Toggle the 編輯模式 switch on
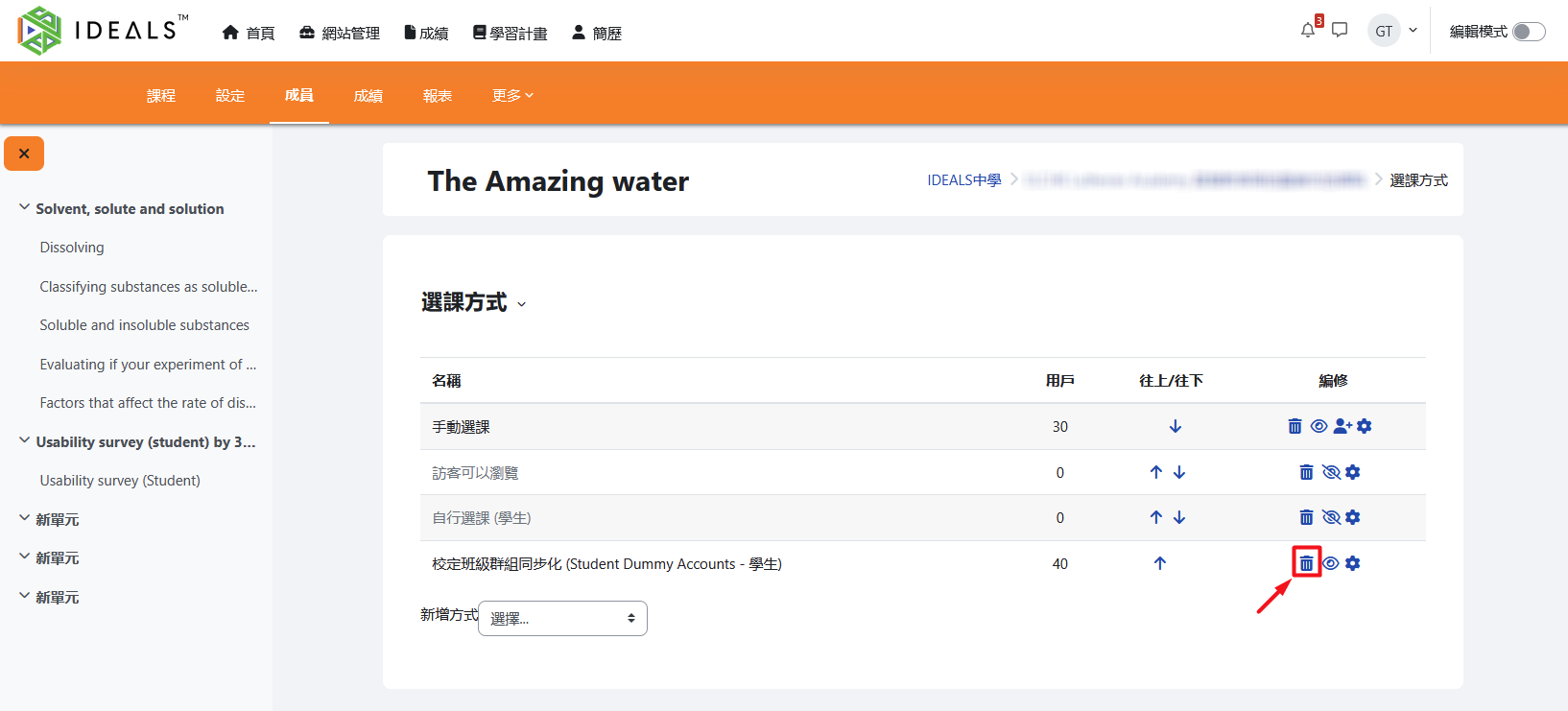Screen dimensions: 1568x711 [x=1529, y=32]
